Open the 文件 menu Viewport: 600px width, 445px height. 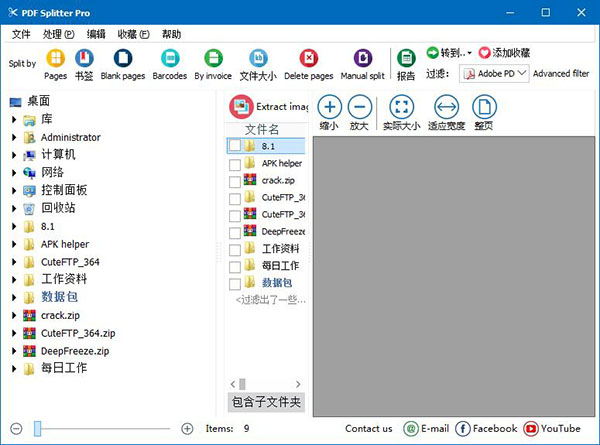coord(21,34)
